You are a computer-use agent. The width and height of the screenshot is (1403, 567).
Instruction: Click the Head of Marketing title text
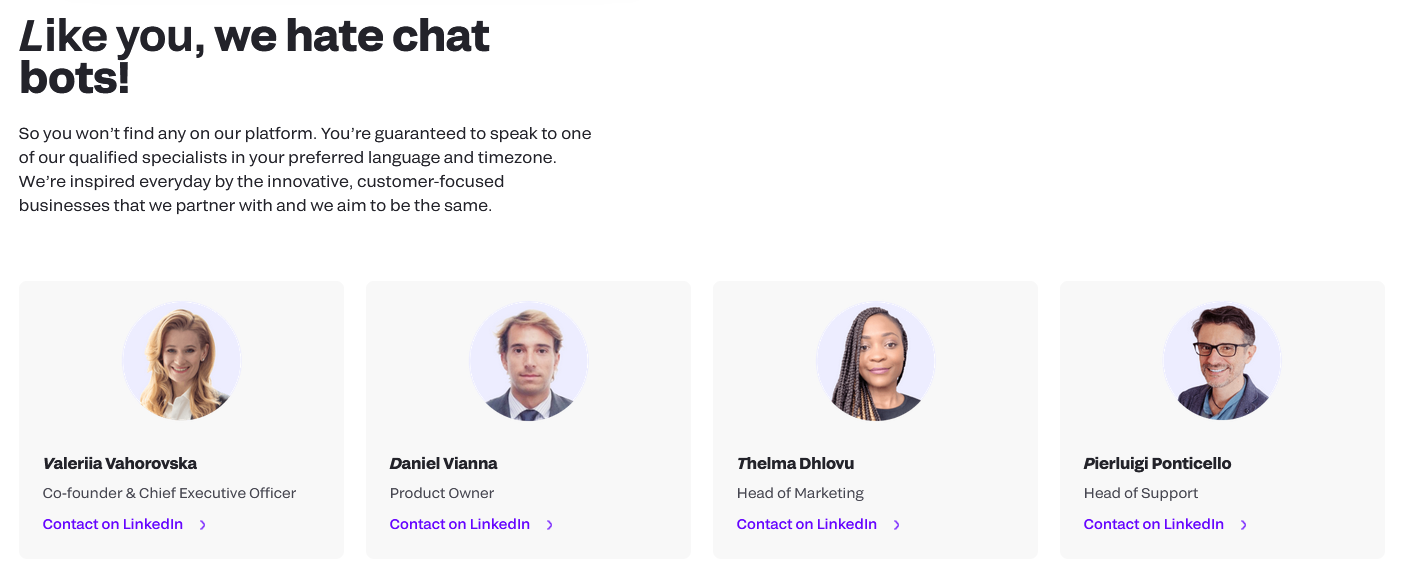point(800,493)
